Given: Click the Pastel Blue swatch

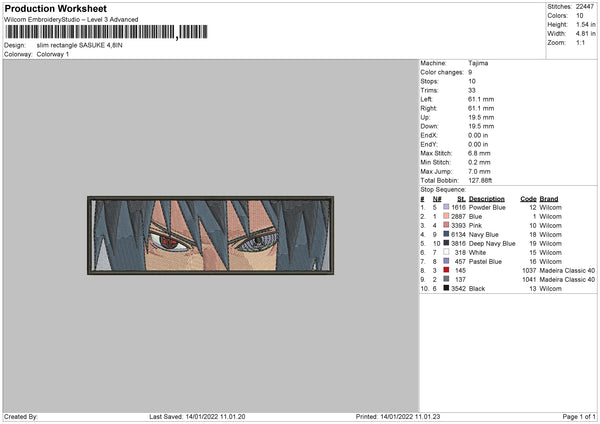Looking at the screenshot, I should click(446, 261).
